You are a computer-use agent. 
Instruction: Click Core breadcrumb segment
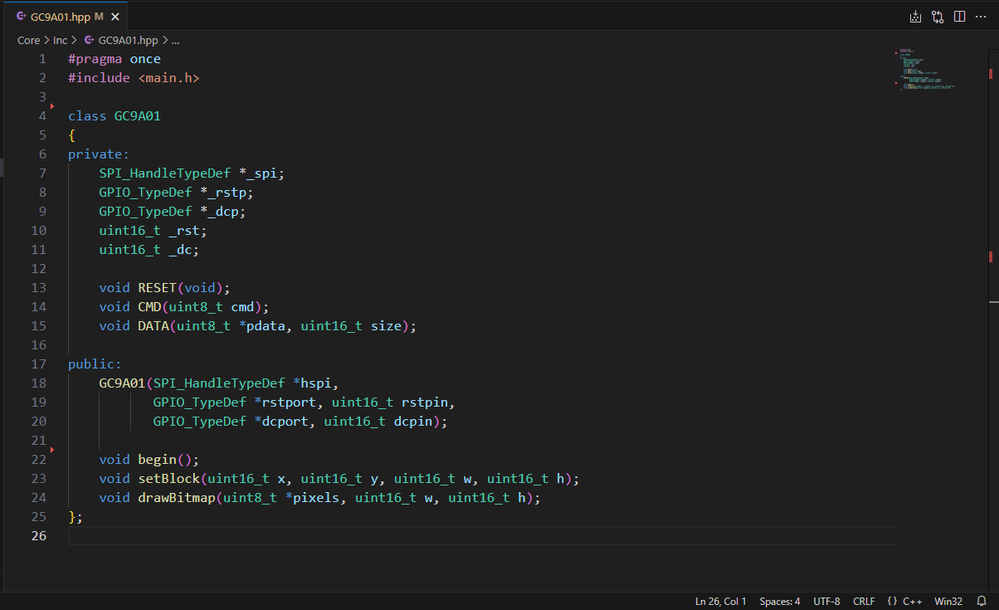[x=28, y=40]
